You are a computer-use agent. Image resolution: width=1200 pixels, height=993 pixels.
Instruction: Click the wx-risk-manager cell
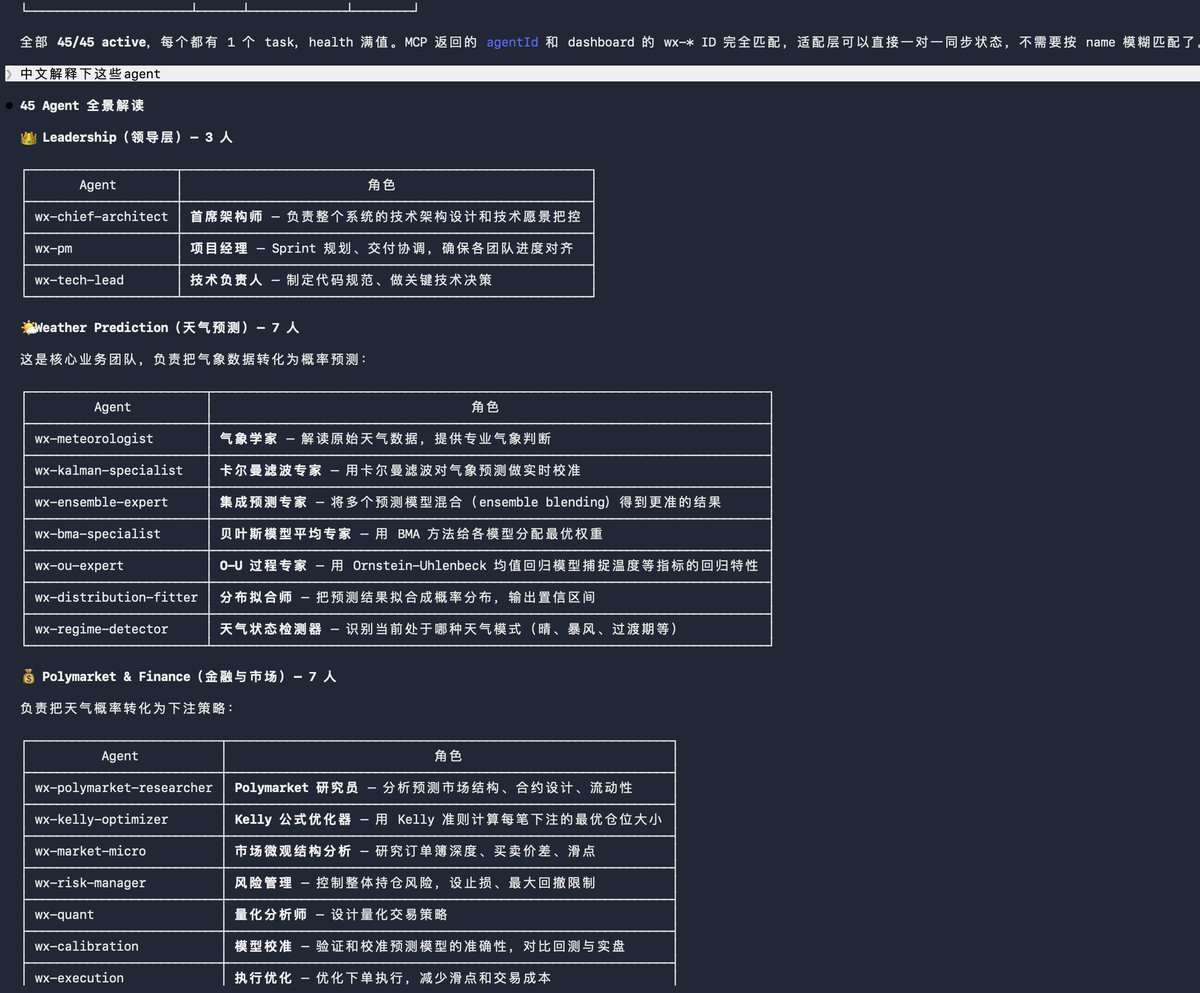pos(123,883)
